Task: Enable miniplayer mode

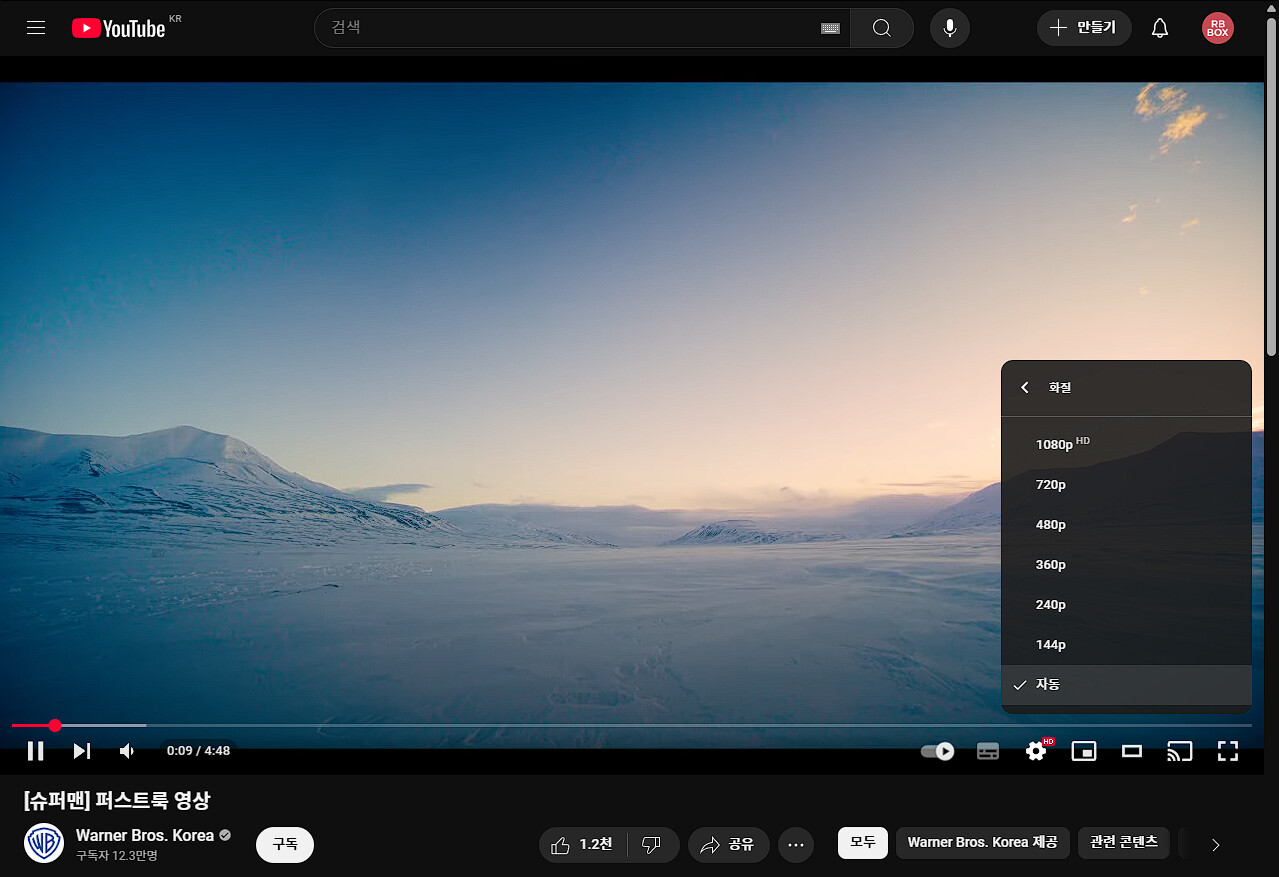Action: 1083,751
